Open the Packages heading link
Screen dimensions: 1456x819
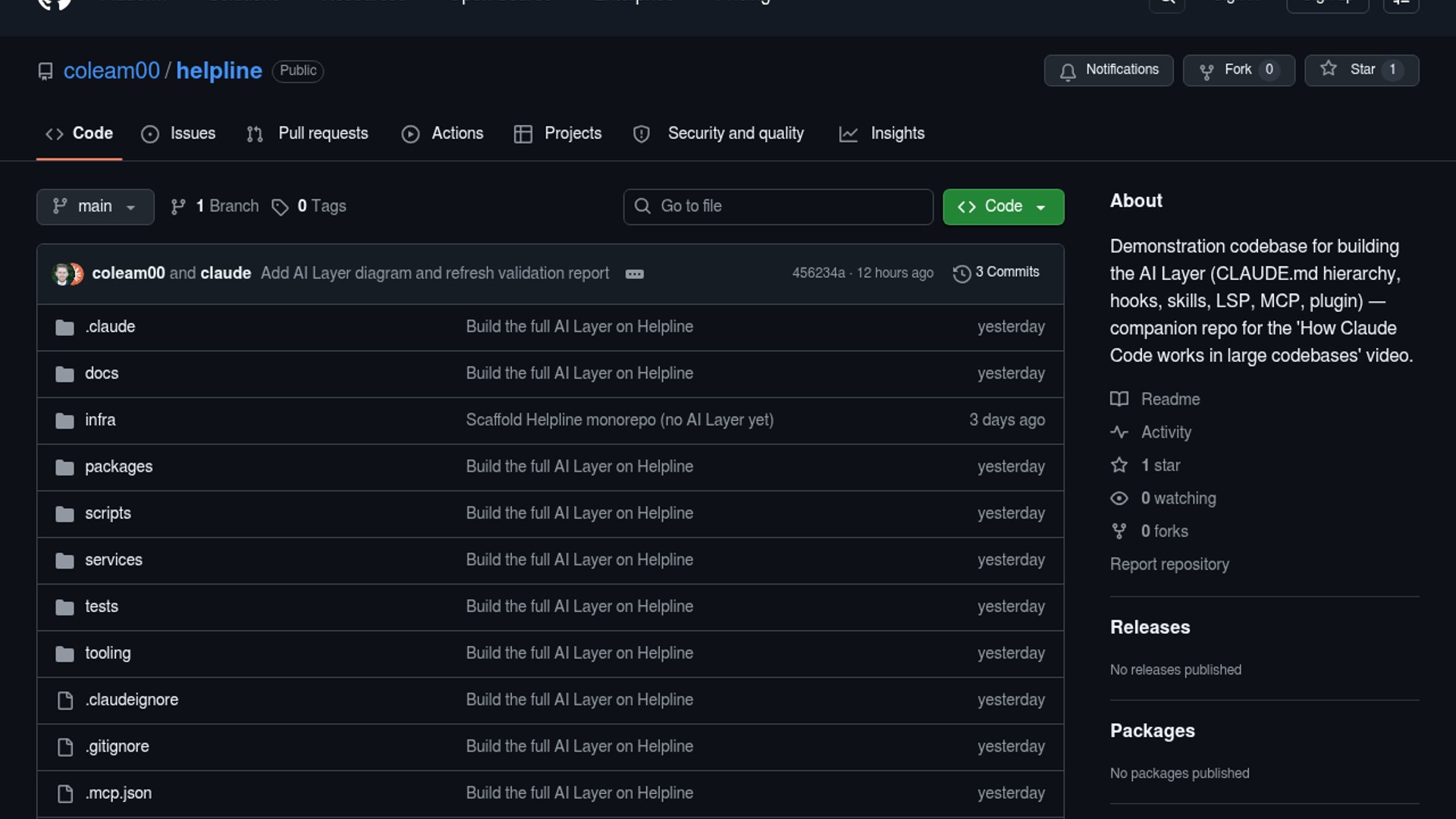(1152, 730)
